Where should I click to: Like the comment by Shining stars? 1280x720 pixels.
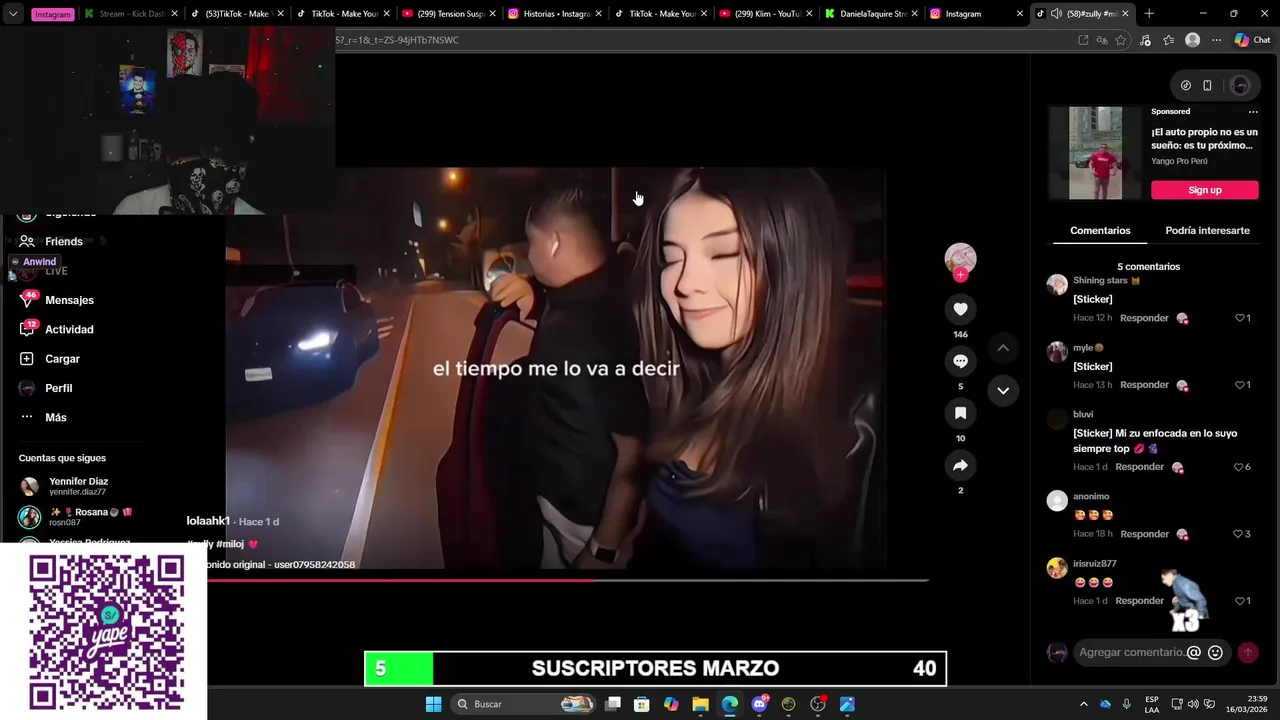click(x=1240, y=318)
